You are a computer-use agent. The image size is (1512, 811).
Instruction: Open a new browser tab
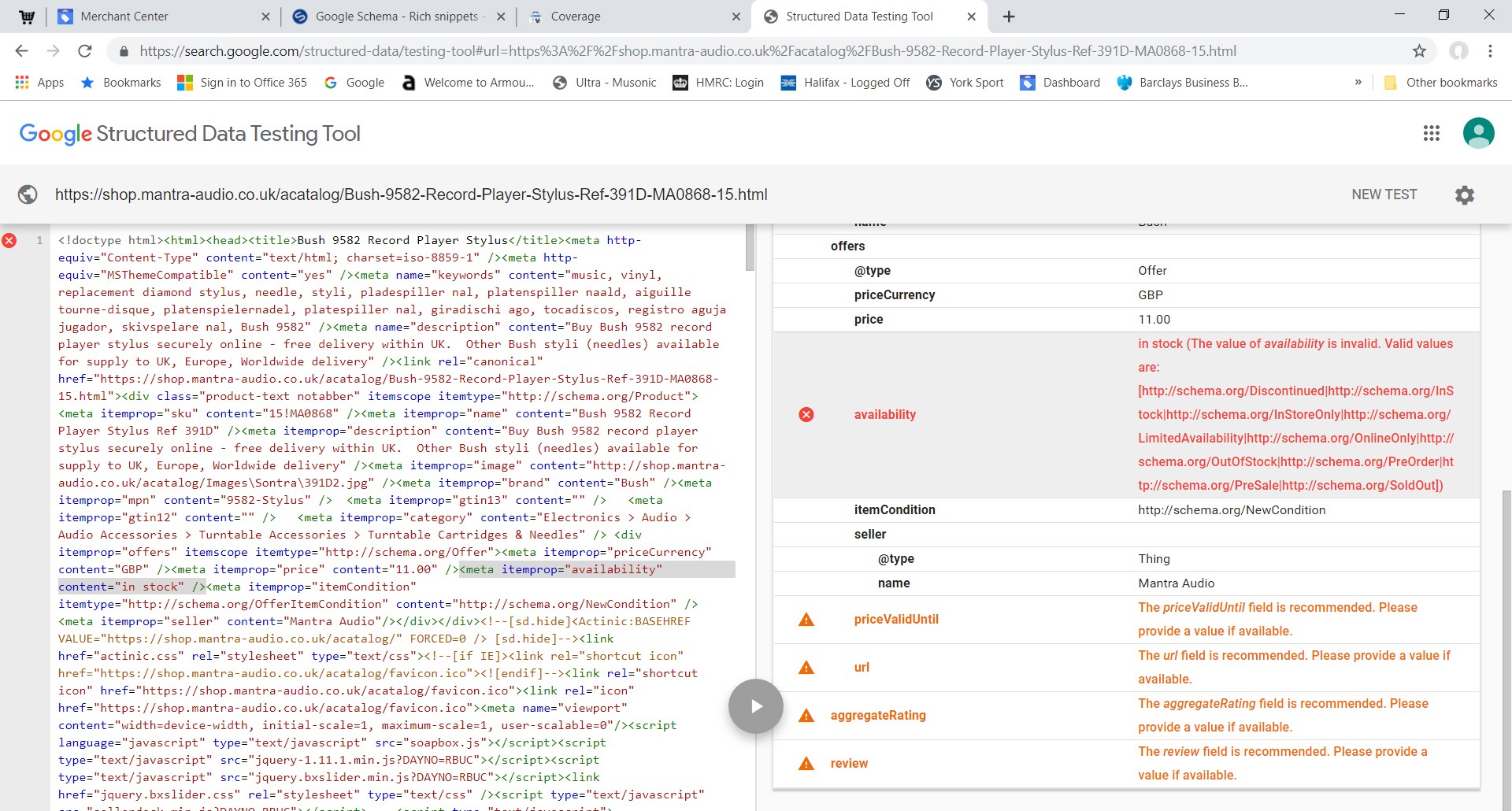[x=1009, y=17]
